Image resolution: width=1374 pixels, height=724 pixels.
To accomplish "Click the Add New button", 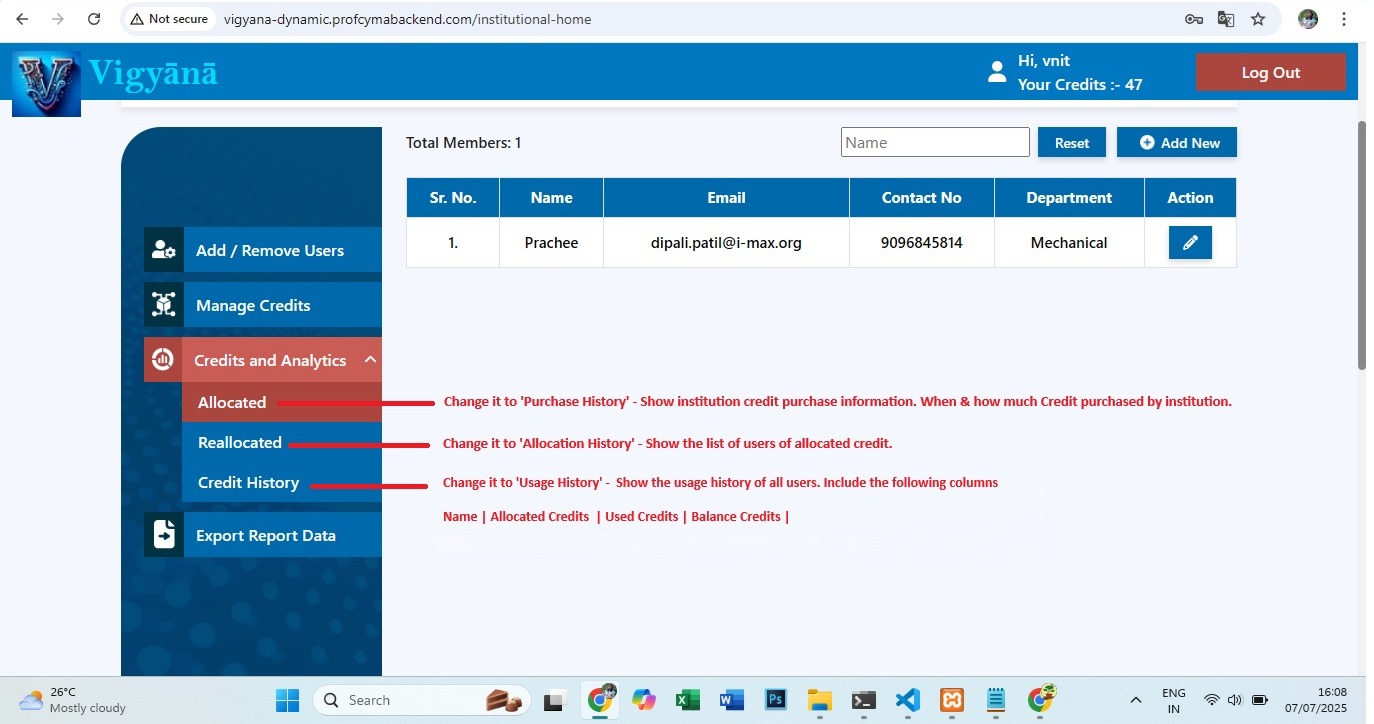I will pyautogui.click(x=1177, y=143).
